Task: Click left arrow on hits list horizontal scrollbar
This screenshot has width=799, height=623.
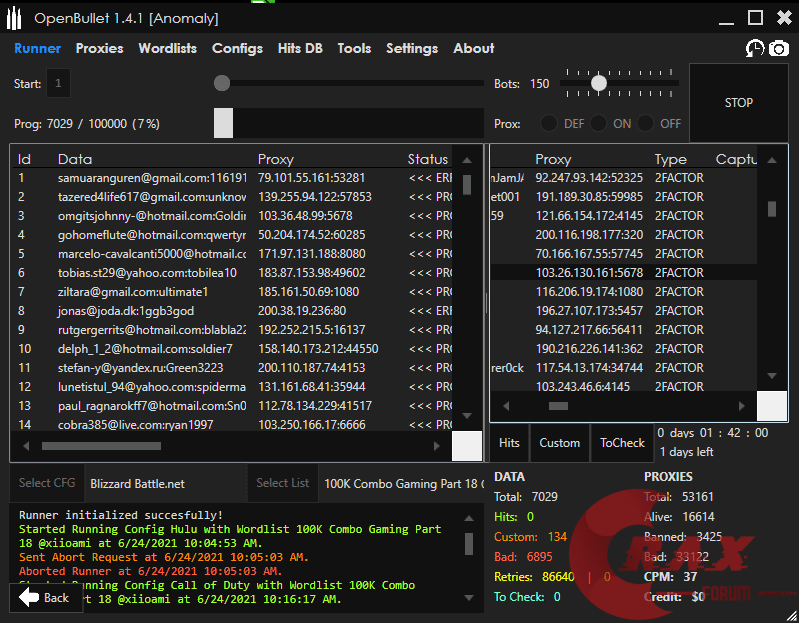Action: tap(506, 406)
